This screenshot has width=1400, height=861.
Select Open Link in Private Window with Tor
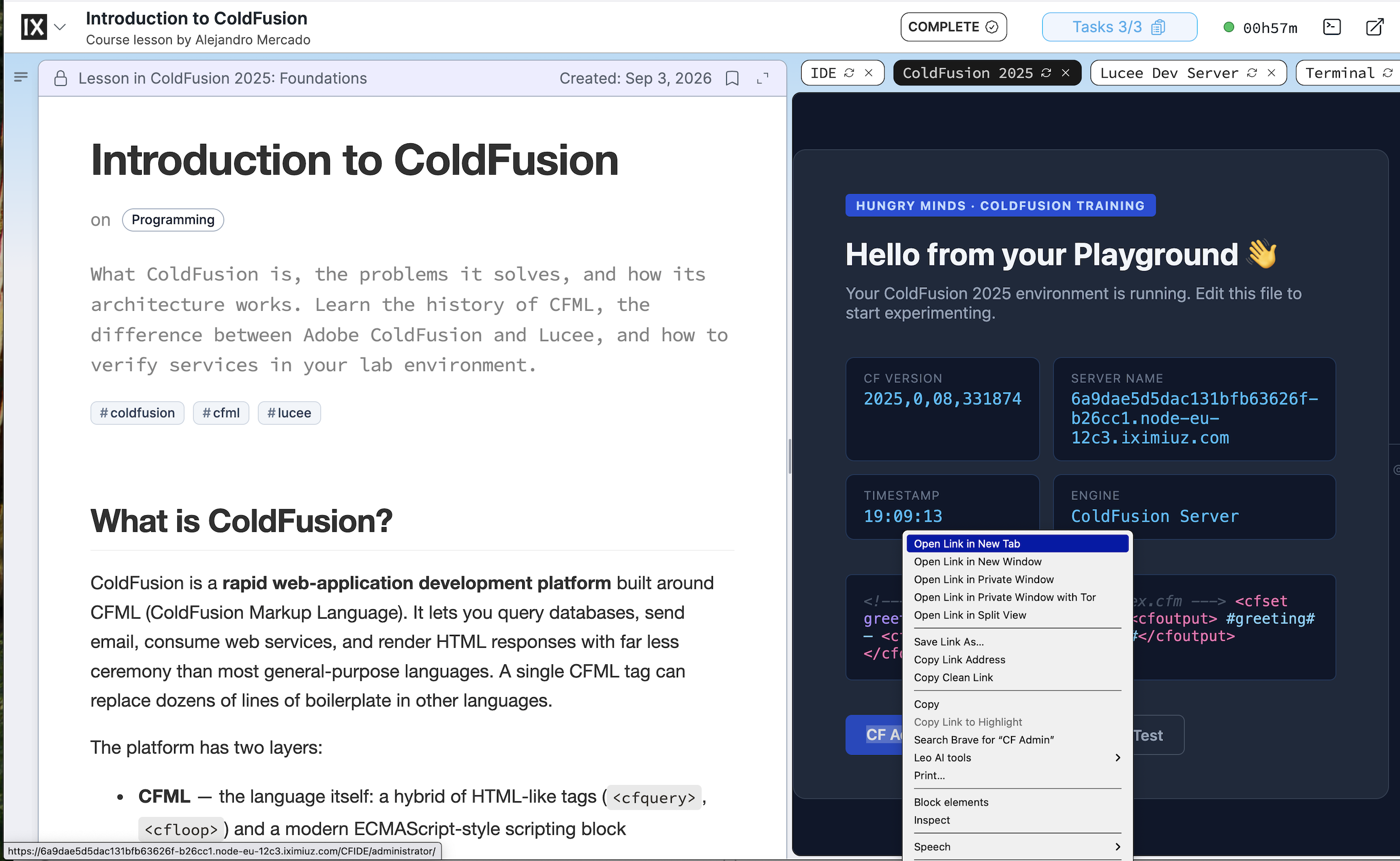(1017, 597)
